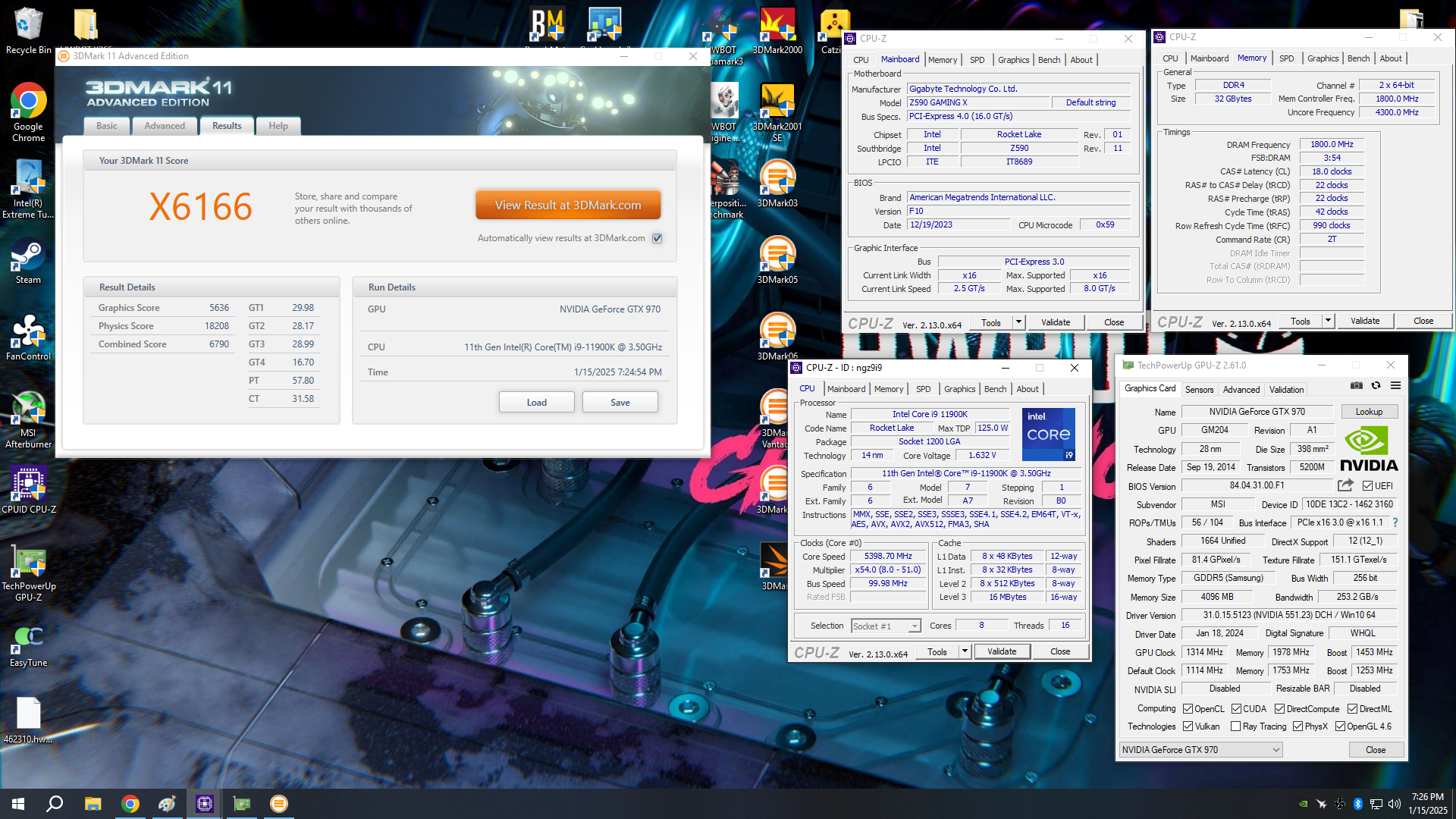
Task: Click Load button in Run Details
Action: (536, 403)
